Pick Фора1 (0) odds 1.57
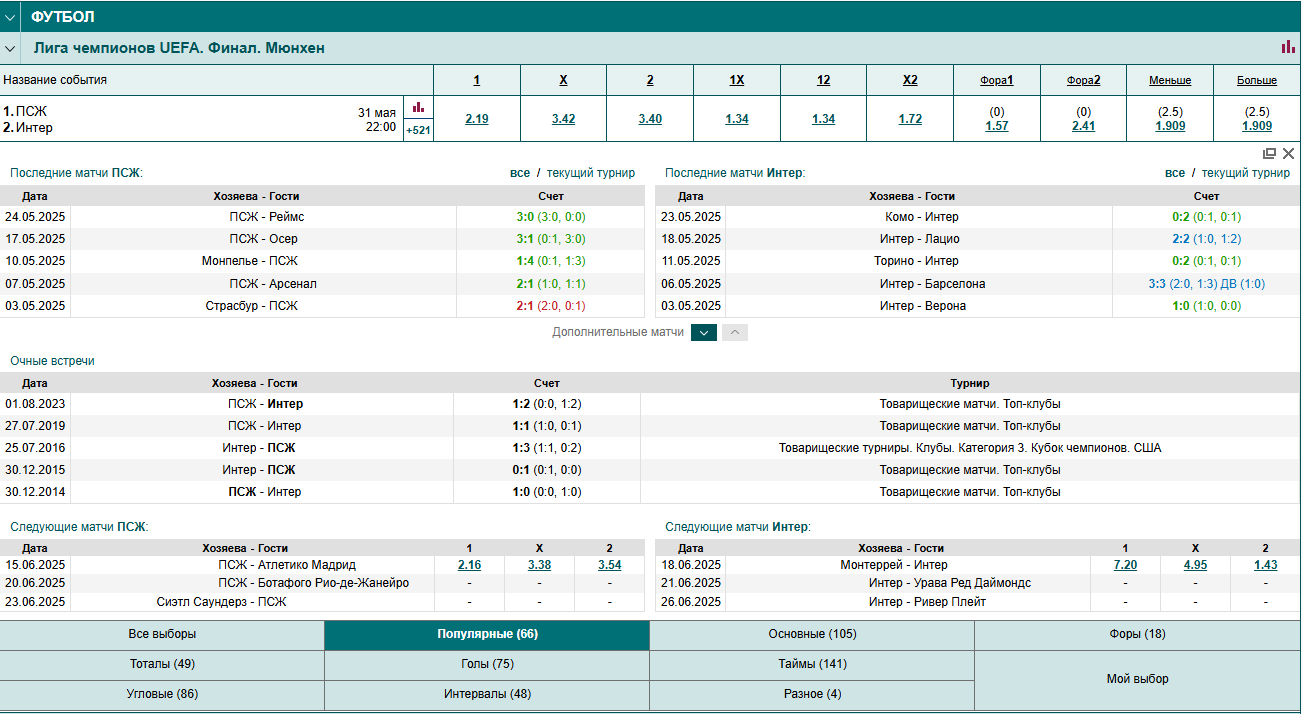The image size is (1303, 714). [997, 125]
